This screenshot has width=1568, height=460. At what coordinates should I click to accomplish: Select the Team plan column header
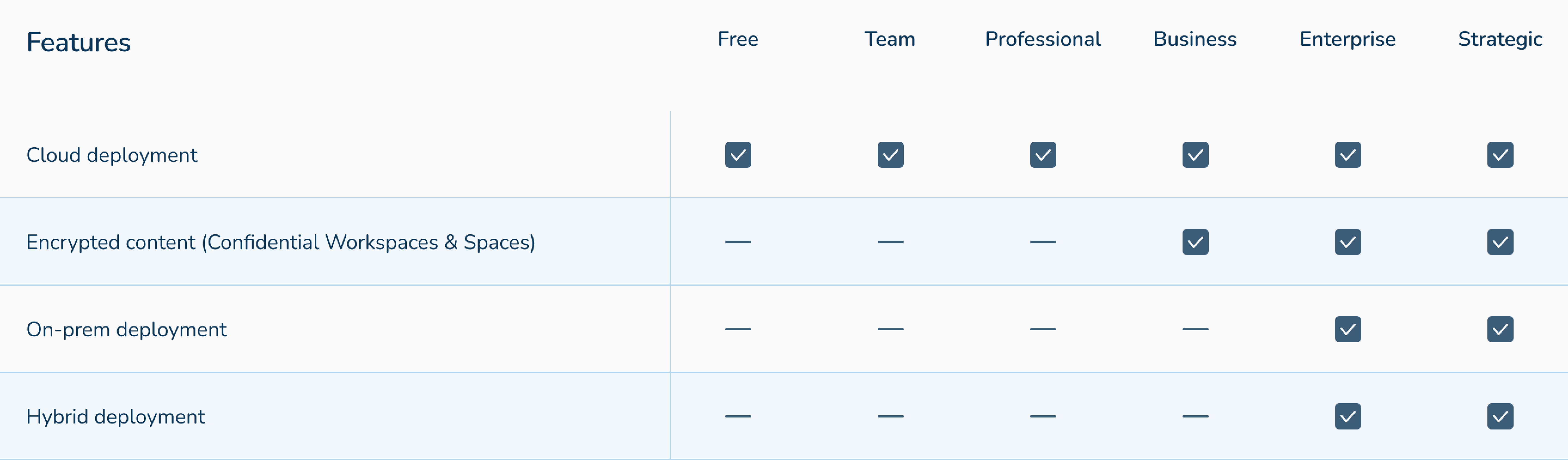[889, 39]
